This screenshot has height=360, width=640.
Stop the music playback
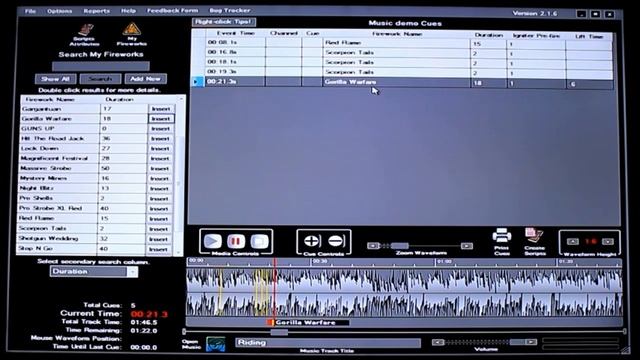point(259,241)
